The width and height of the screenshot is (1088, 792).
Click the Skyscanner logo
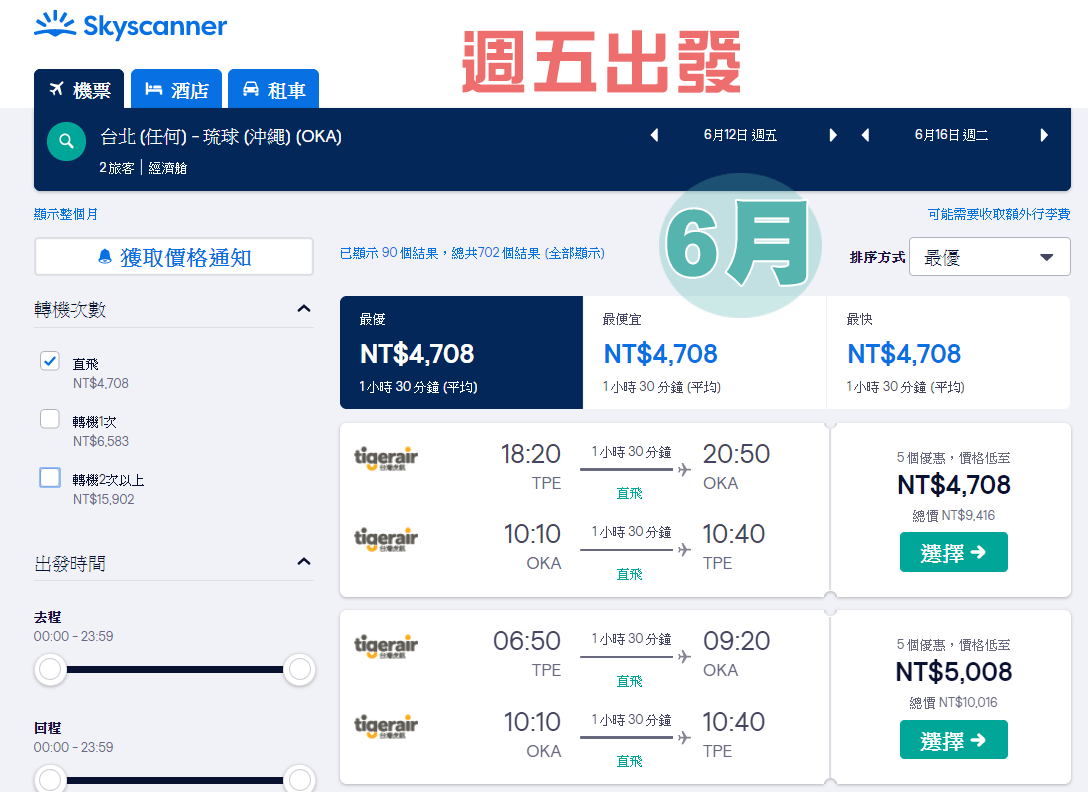pos(130,26)
